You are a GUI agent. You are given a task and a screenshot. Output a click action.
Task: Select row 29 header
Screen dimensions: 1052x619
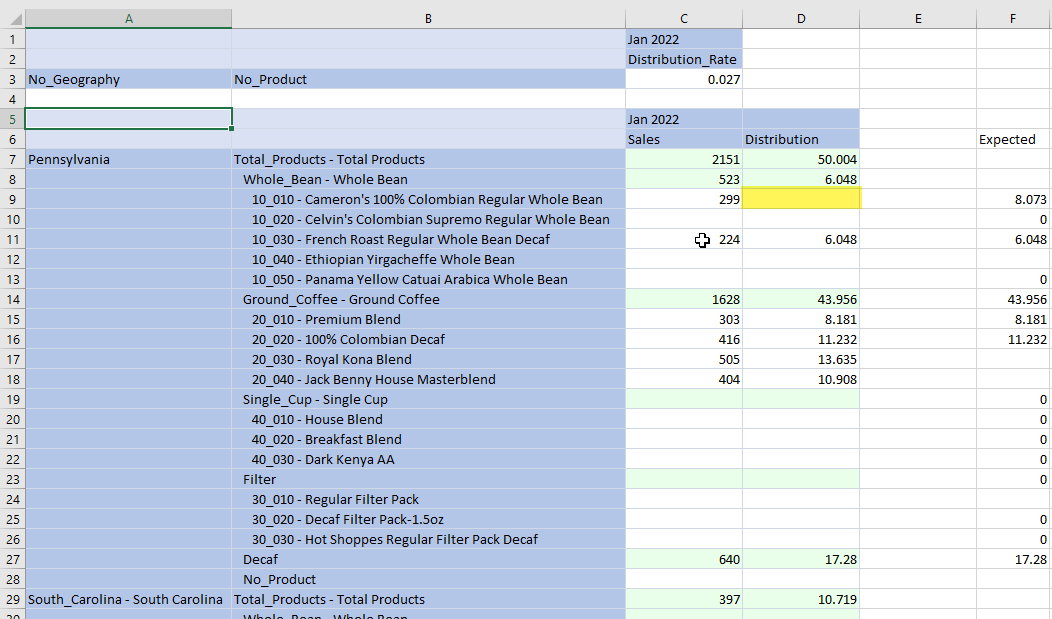pyautogui.click(x=13, y=599)
